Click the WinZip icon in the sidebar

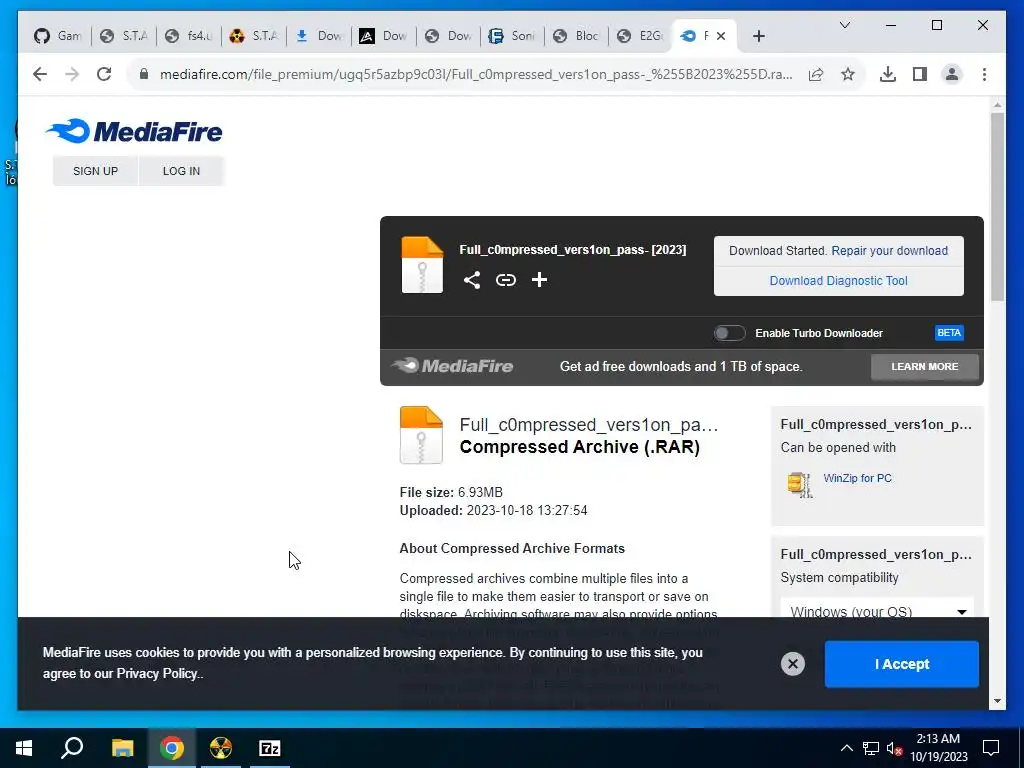click(800, 485)
